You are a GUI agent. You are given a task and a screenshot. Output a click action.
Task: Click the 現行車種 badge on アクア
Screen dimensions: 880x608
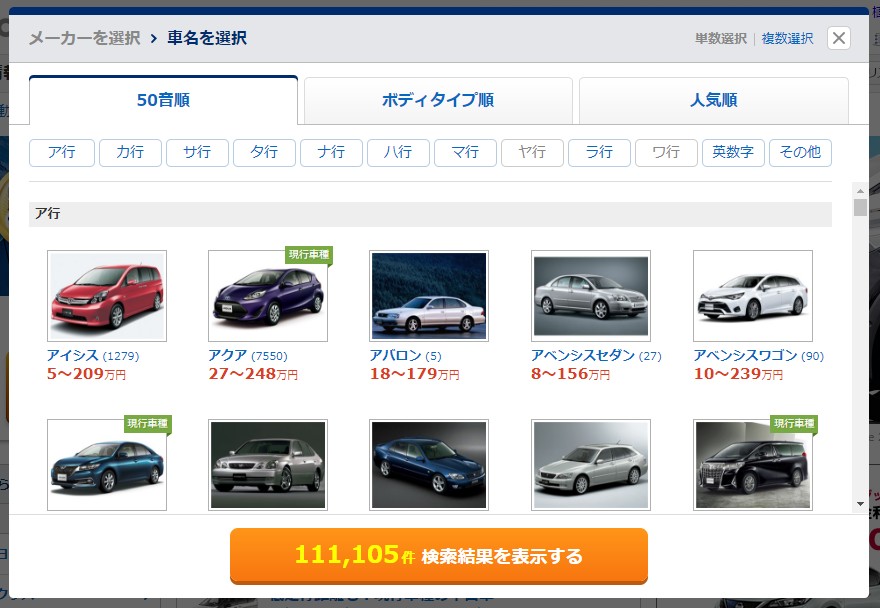tap(309, 255)
